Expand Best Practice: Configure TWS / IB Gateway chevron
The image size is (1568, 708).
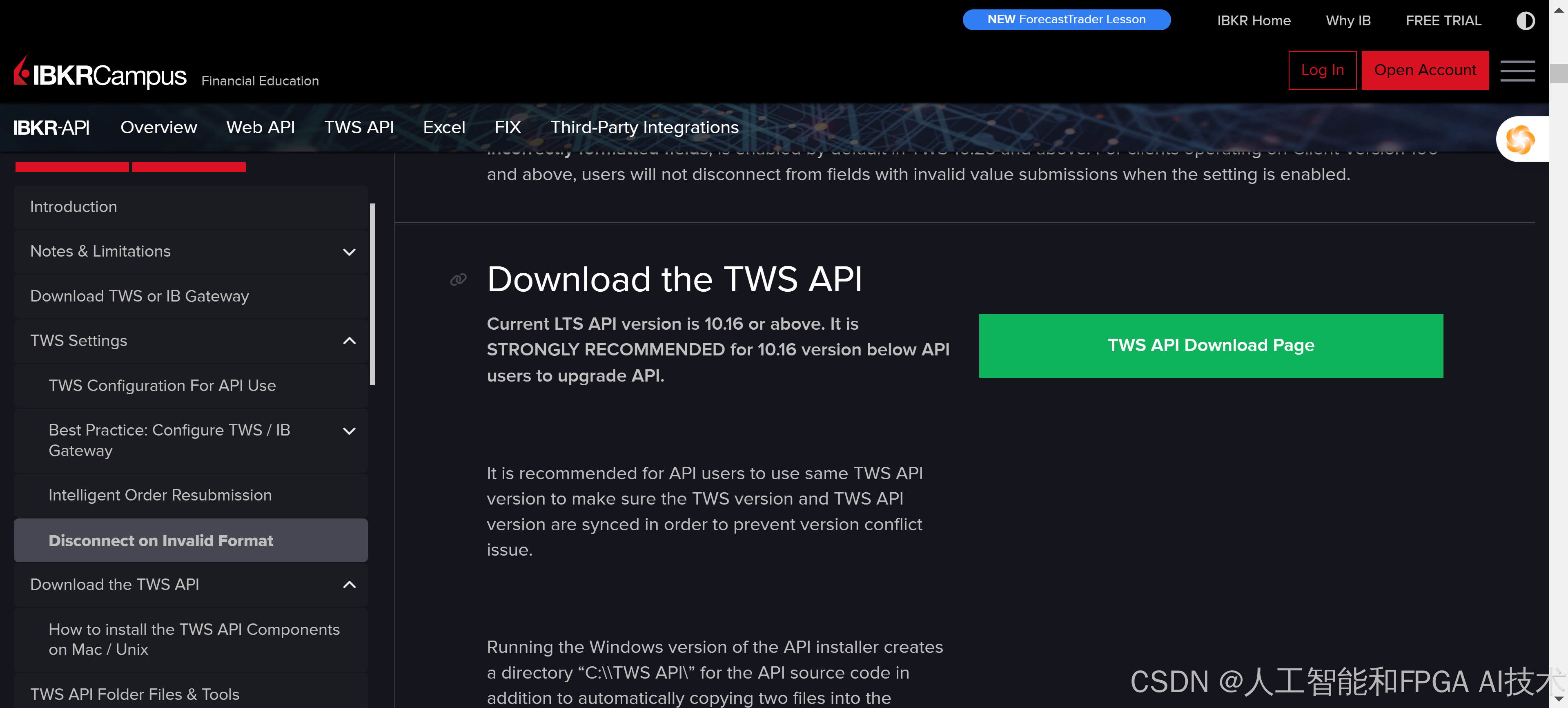tap(349, 431)
